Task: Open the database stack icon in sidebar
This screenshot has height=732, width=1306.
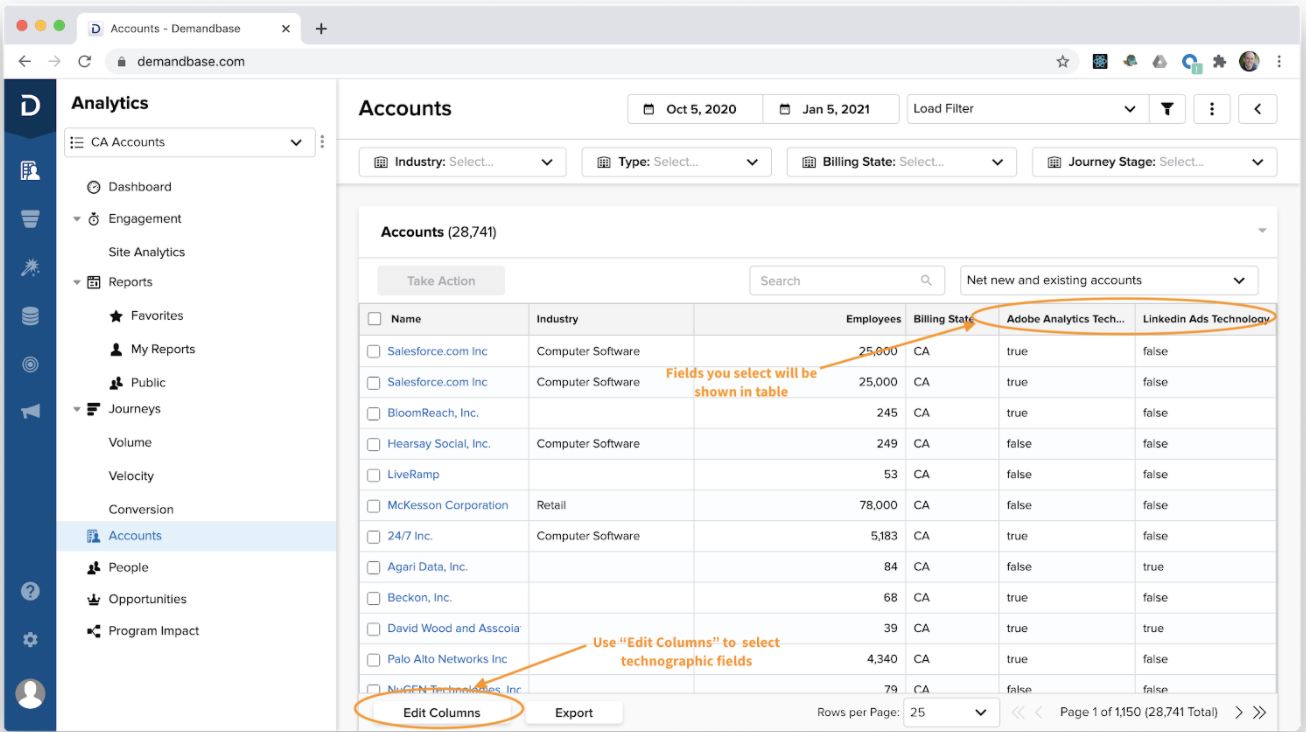Action: [30, 316]
